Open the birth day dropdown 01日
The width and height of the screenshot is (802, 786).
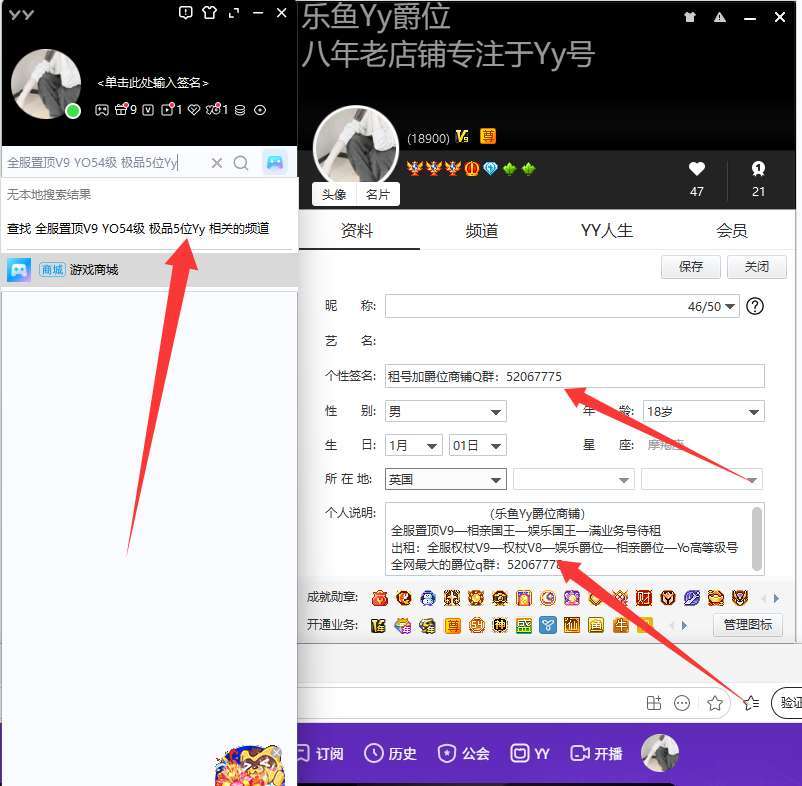coord(477,445)
